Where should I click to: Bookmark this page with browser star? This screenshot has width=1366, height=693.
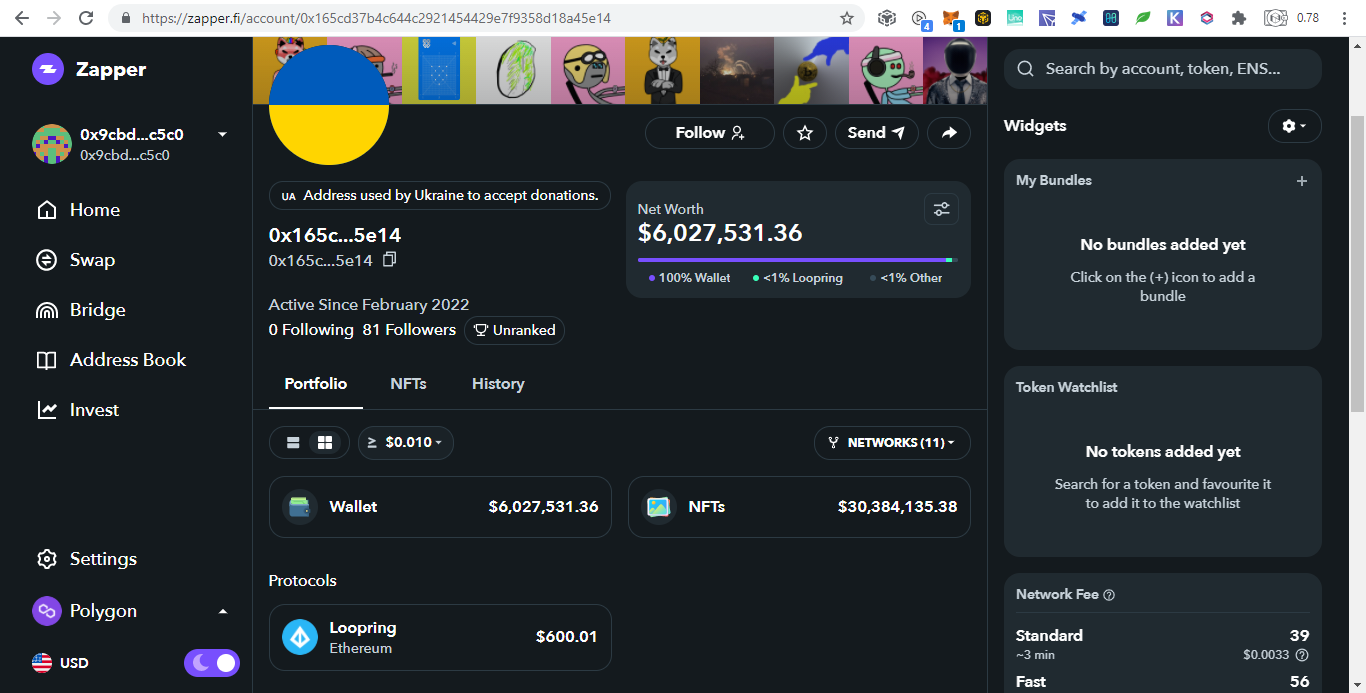pyautogui.click(x=847, y=18)
